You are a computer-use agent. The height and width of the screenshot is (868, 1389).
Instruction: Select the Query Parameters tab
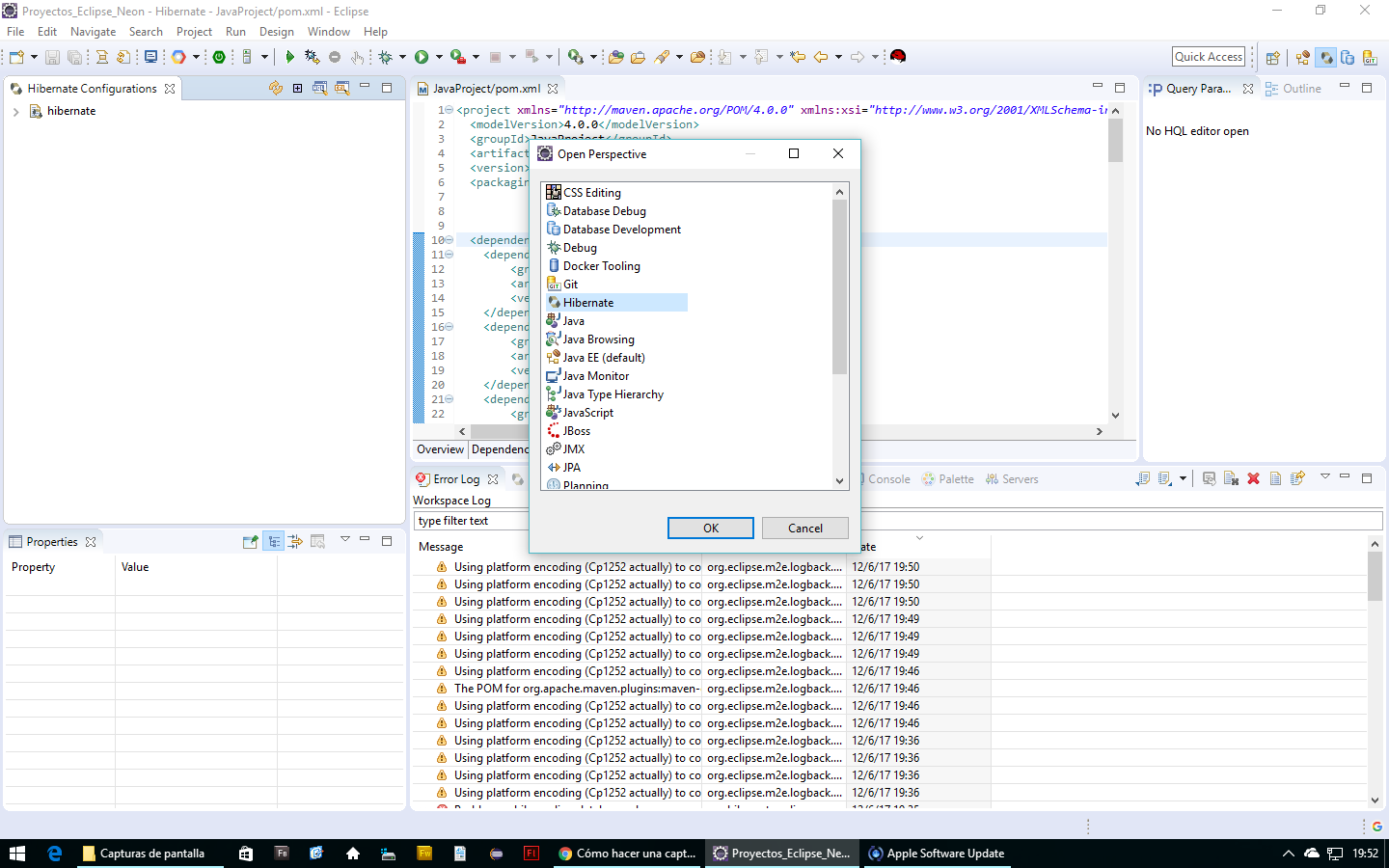tap(1198, 89)
